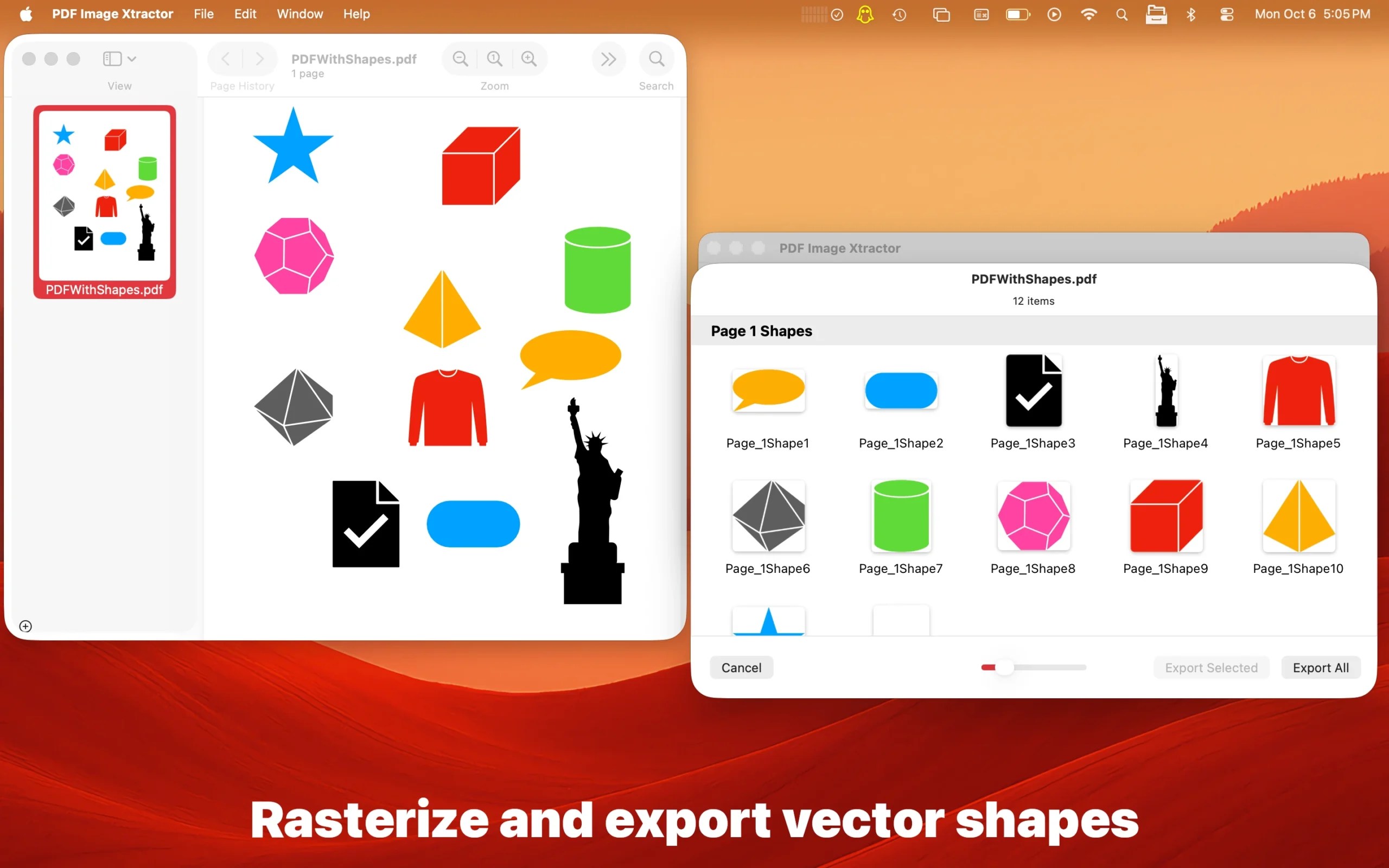
Task: Click the add document plus icon in sidebar
Action: tap(26, 626)
